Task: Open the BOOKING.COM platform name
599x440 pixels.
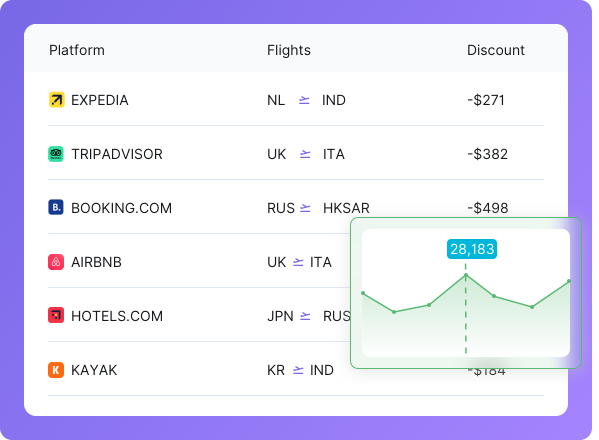Action: point(121,208)
